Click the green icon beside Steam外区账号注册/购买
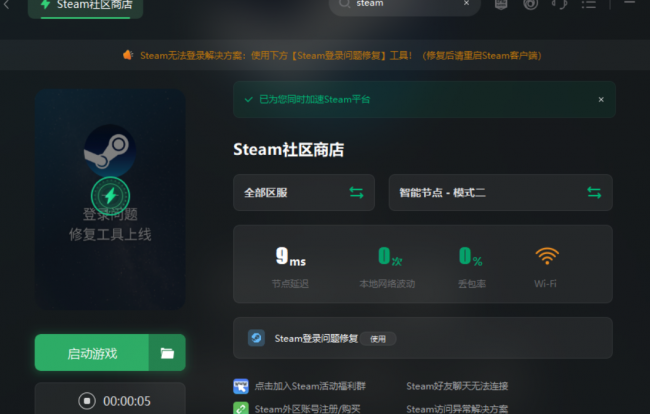This screenshot has height=414, width=650. click(x=241, y=408)
